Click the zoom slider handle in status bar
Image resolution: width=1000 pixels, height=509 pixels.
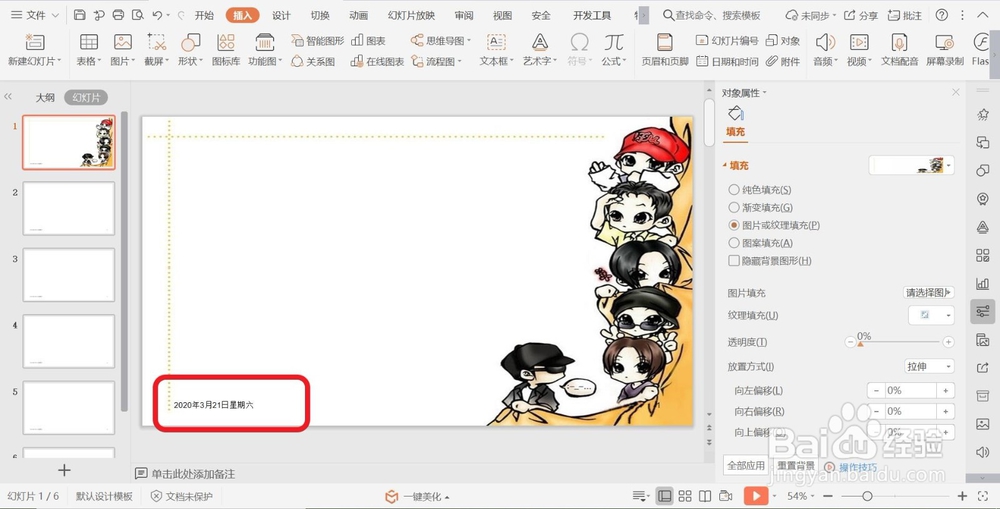tap(867, 496)
